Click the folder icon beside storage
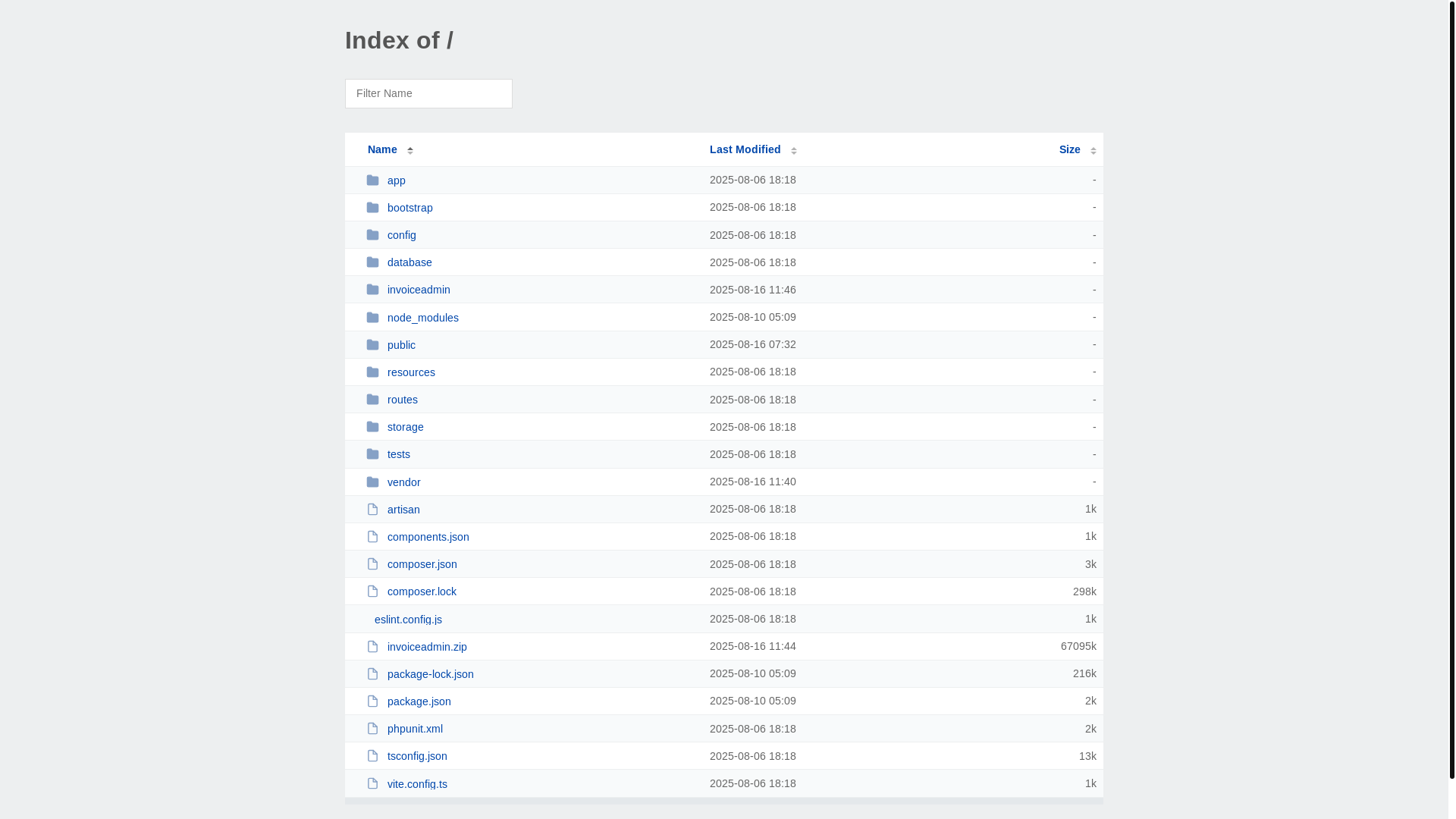Image resolution: width=1456 pixels, height=819 pixels. tap(372, 427)
